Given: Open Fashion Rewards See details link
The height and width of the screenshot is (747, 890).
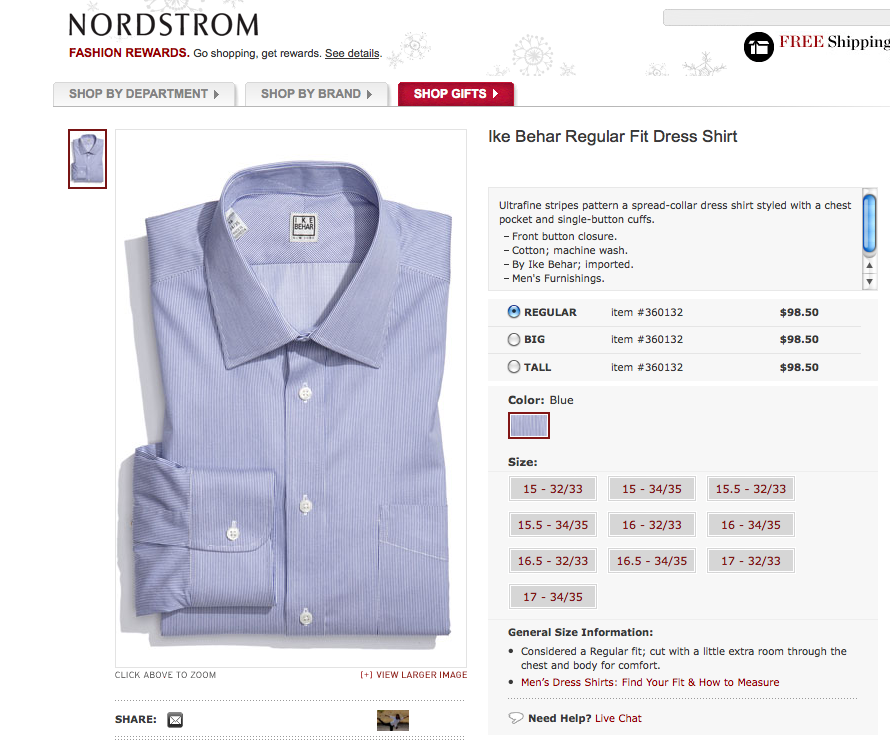Looking at the screenshot, I should pyautogui.click(x=352, y=53).
